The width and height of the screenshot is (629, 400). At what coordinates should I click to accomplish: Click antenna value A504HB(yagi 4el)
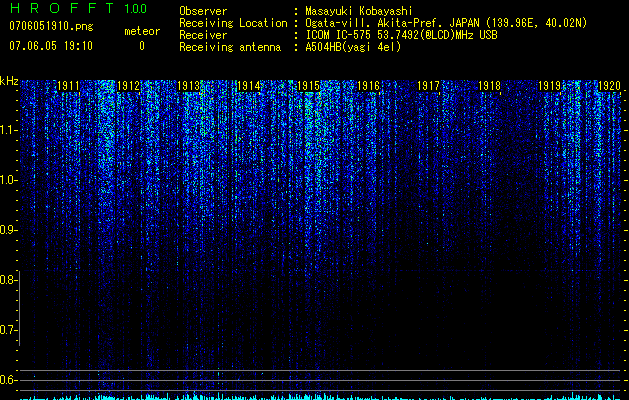[353, 47]
